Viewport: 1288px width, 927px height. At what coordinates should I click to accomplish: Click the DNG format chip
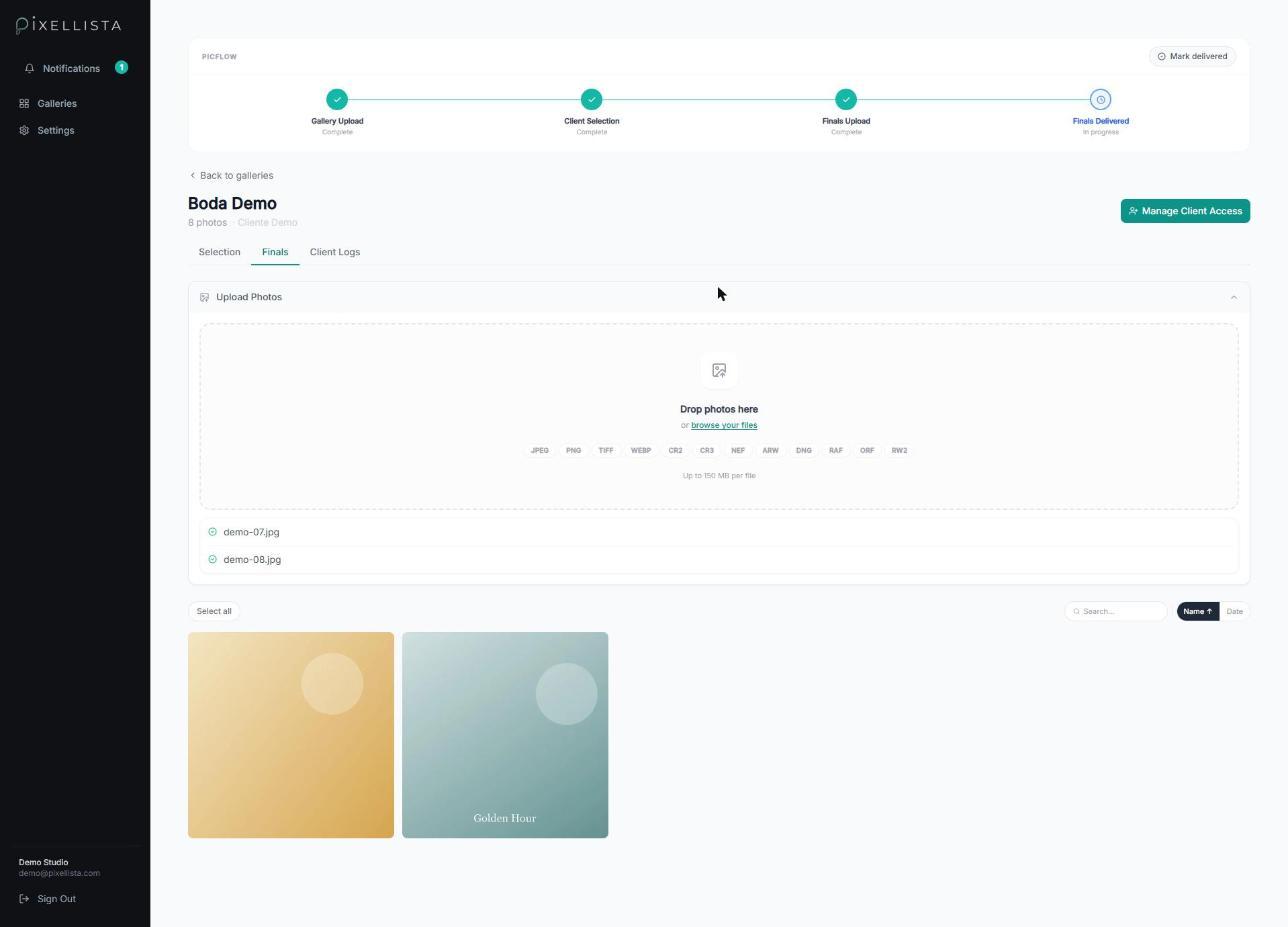click(x=803, y=451)
